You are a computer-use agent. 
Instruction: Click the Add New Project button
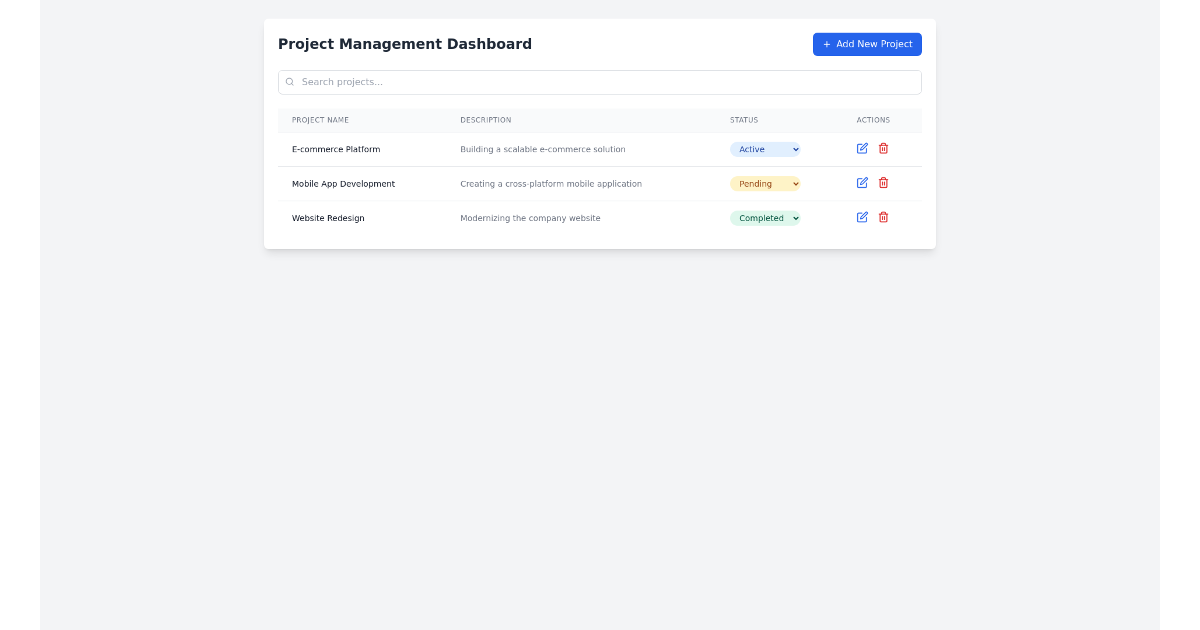pyautogui.click(x=867, y=44)
